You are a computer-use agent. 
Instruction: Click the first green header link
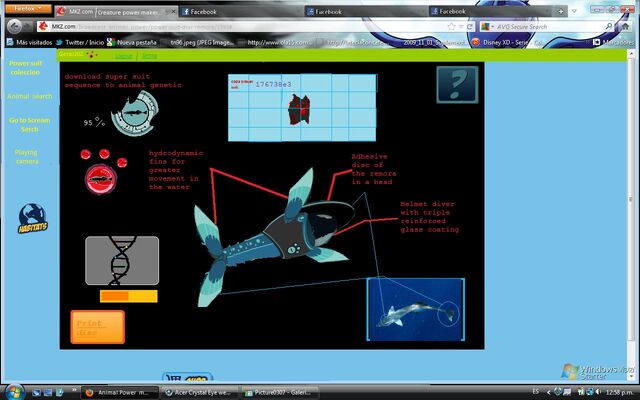pos(124,56)
